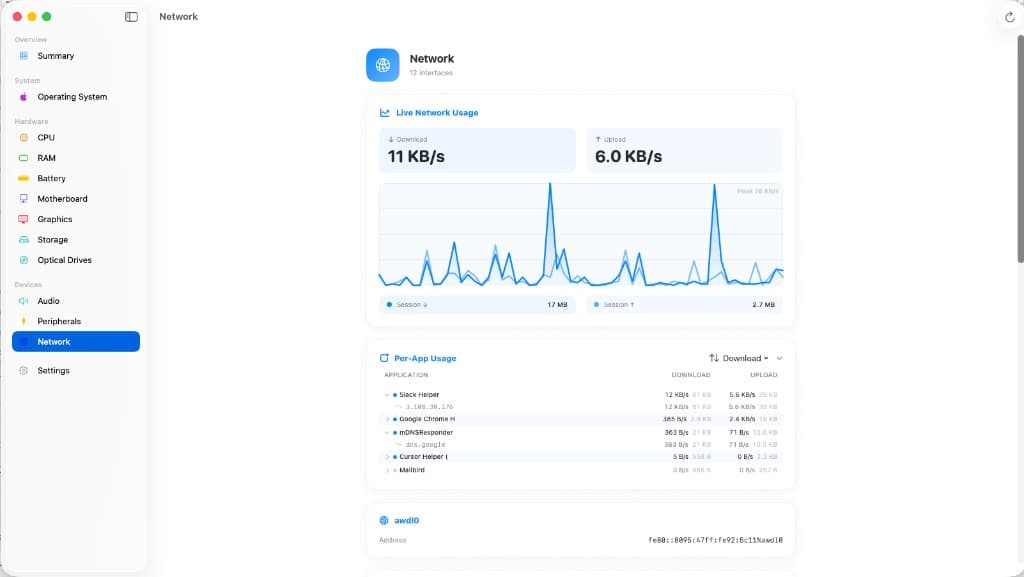Click the vertical scrollbar on the right
This screenshot has width=1024, height=577.
point(1020,149)
